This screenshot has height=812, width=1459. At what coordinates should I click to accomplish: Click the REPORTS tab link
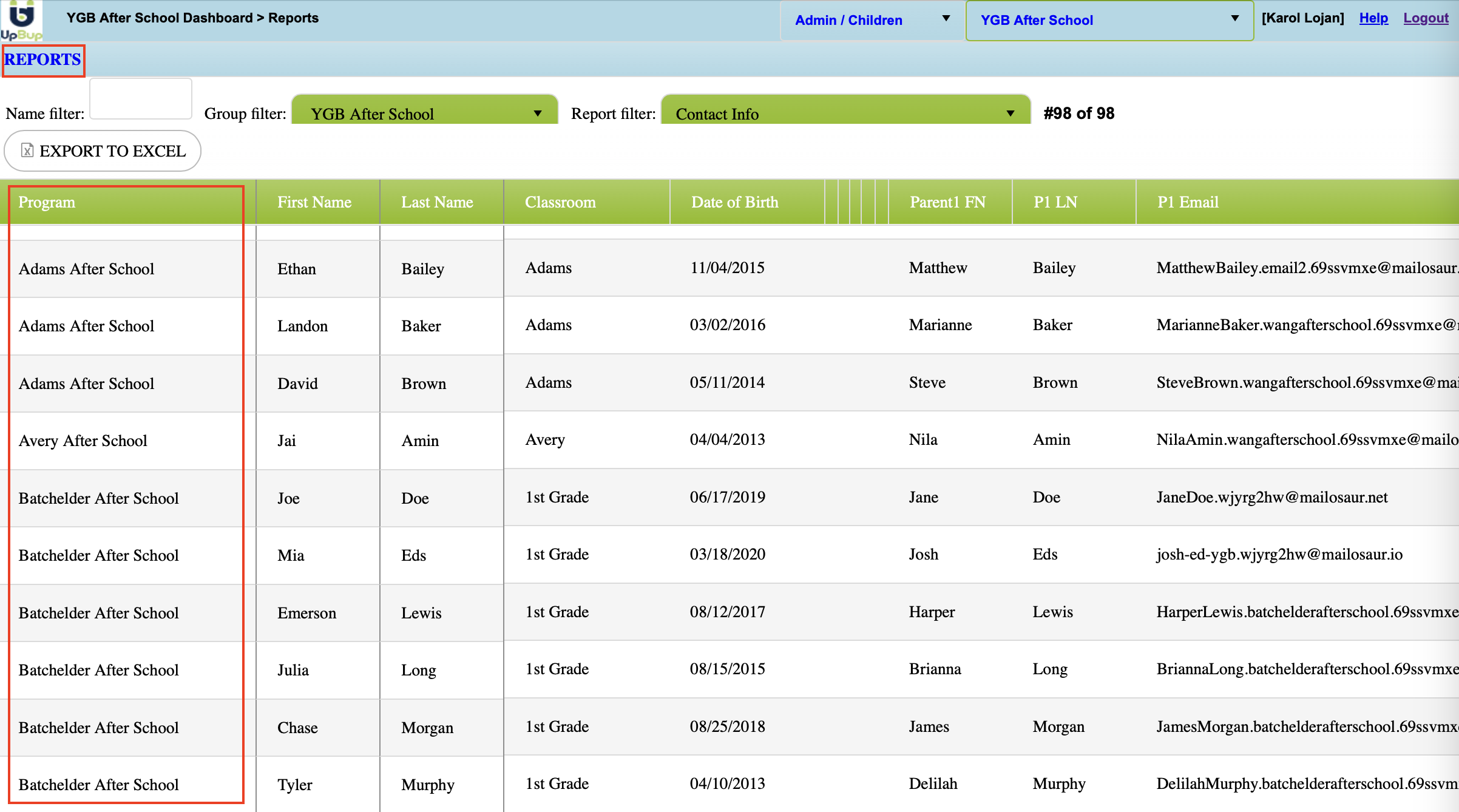click(x=42, y=59)
